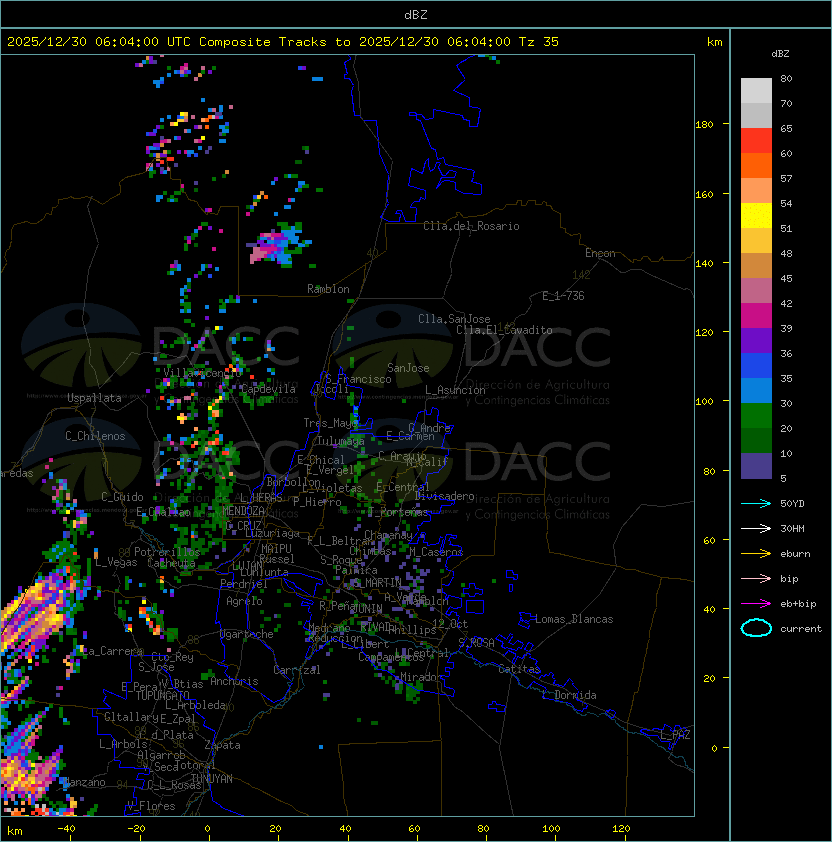Click the yellow eburn arrow in legend
This screenshot has height=842, width=832.
coord(756,554)
